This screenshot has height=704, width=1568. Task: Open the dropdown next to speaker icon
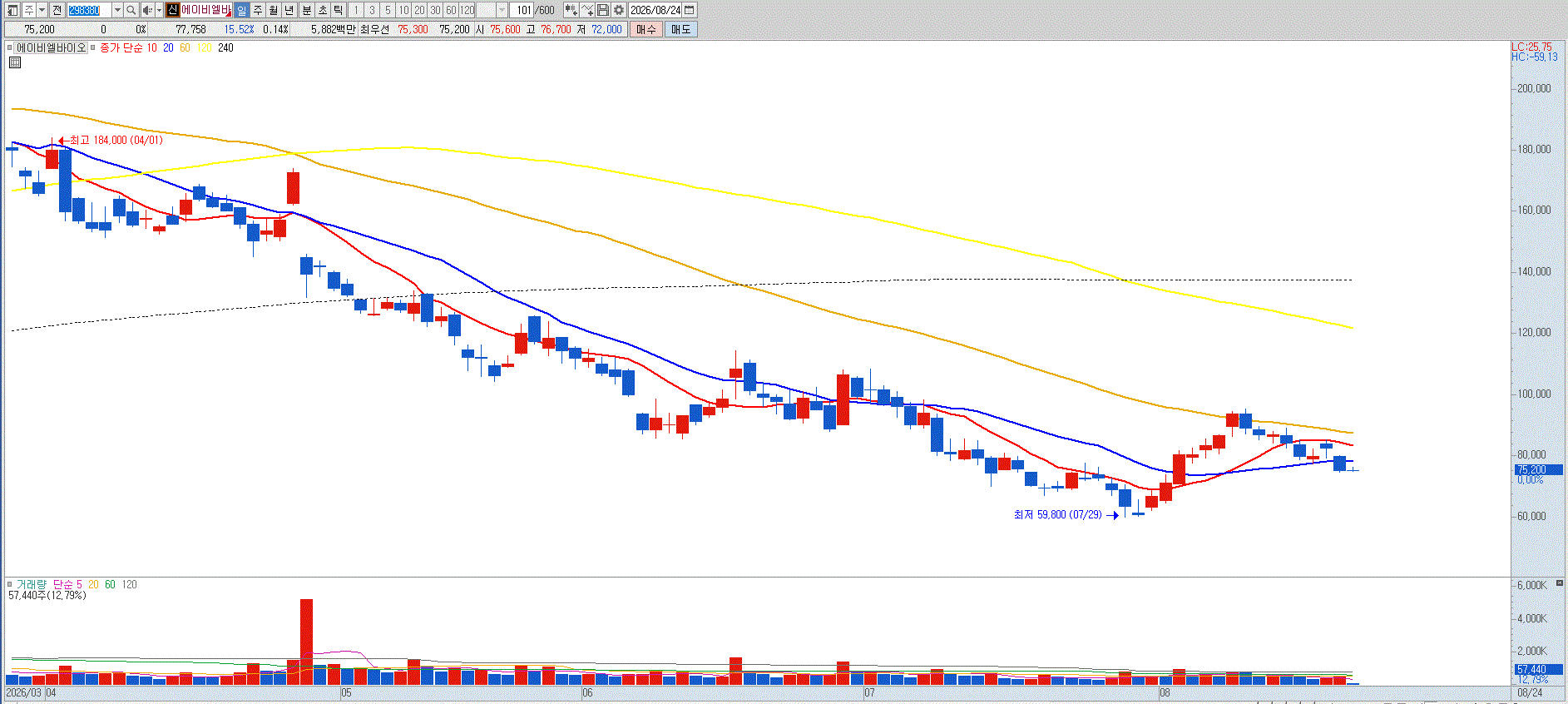(159, 10)
